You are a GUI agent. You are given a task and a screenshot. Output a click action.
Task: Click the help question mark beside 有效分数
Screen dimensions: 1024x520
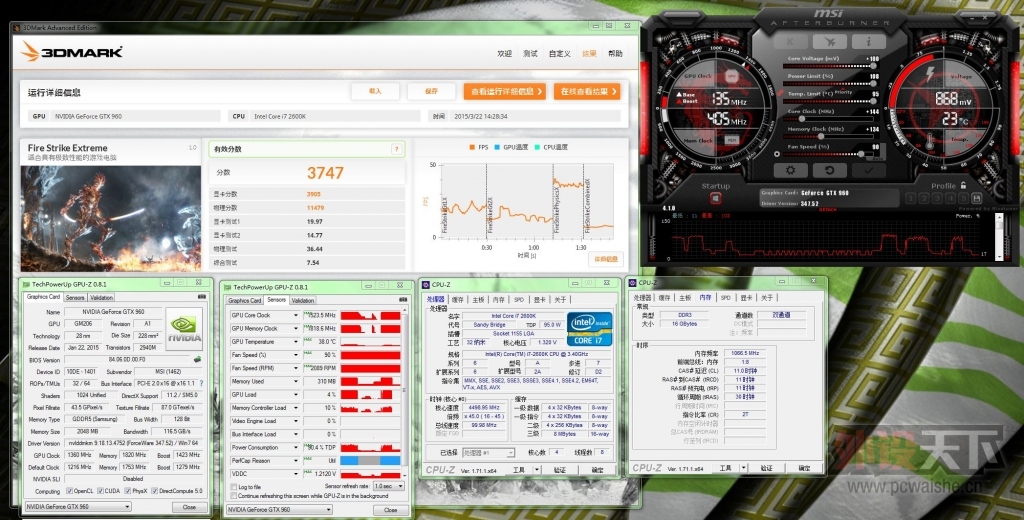tap(396, 149)
